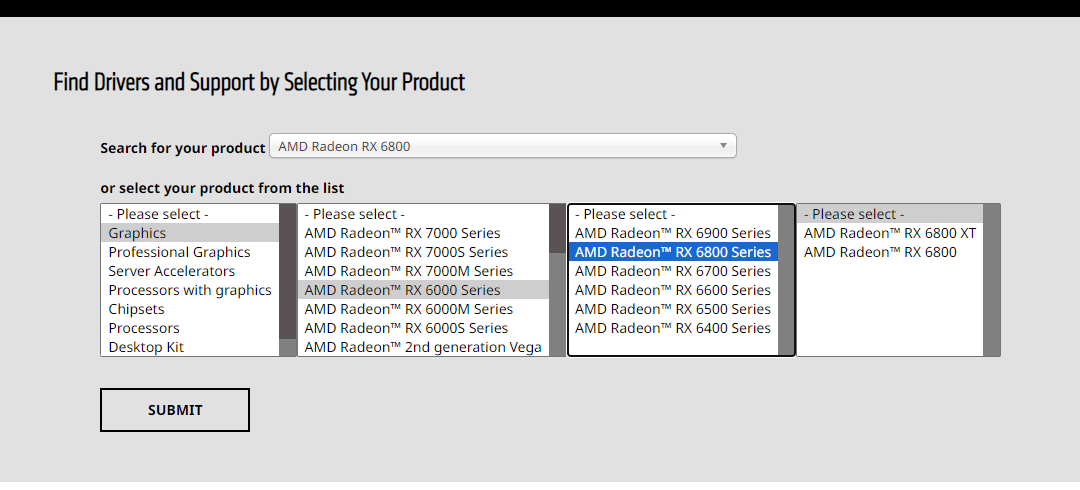Select Chipsets in the first list
This screenshot has width=1080, height=490.
coord(137,309)
